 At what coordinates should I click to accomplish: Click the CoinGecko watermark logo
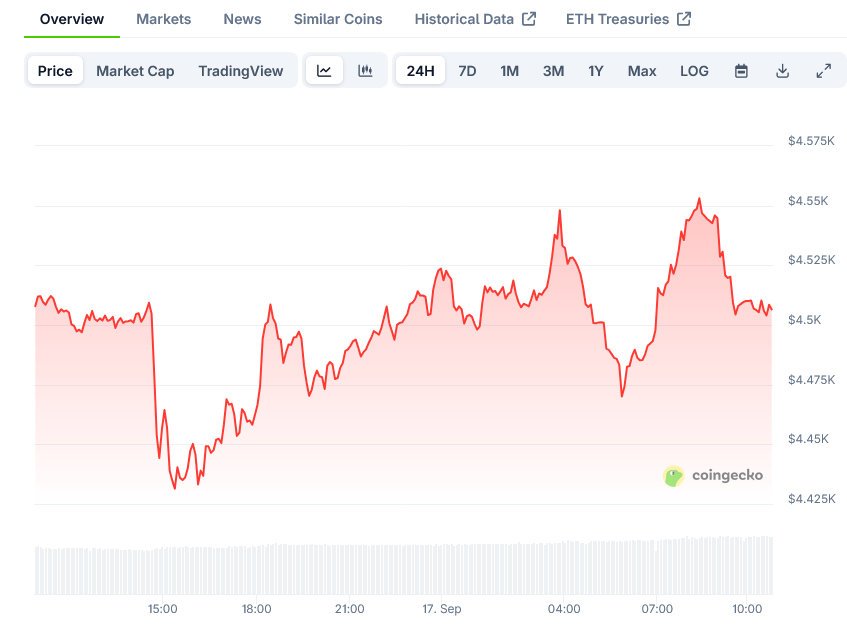(713, 476)
